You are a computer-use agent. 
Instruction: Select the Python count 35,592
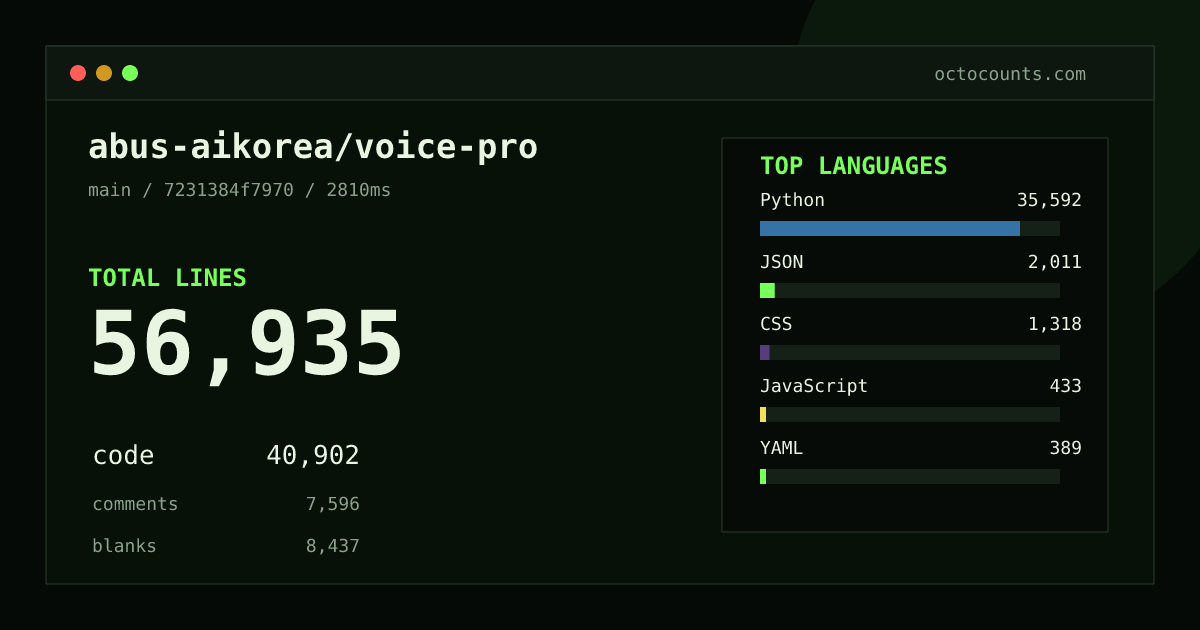(x=1049, y=200)
